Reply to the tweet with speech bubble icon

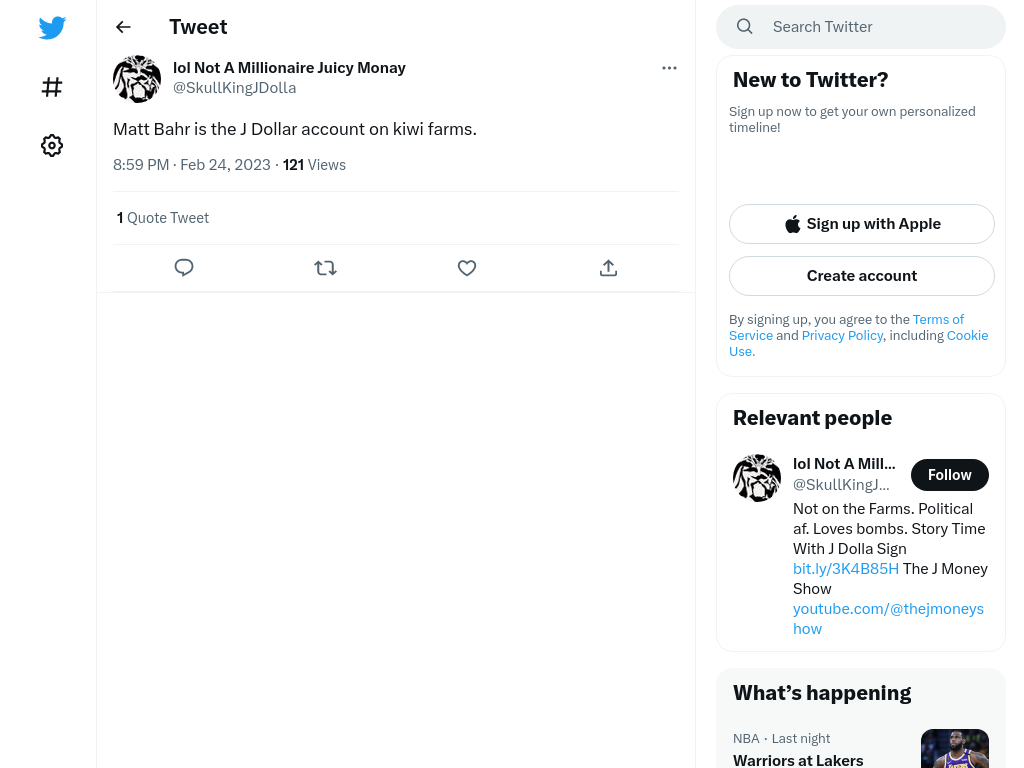click(184, 268)
